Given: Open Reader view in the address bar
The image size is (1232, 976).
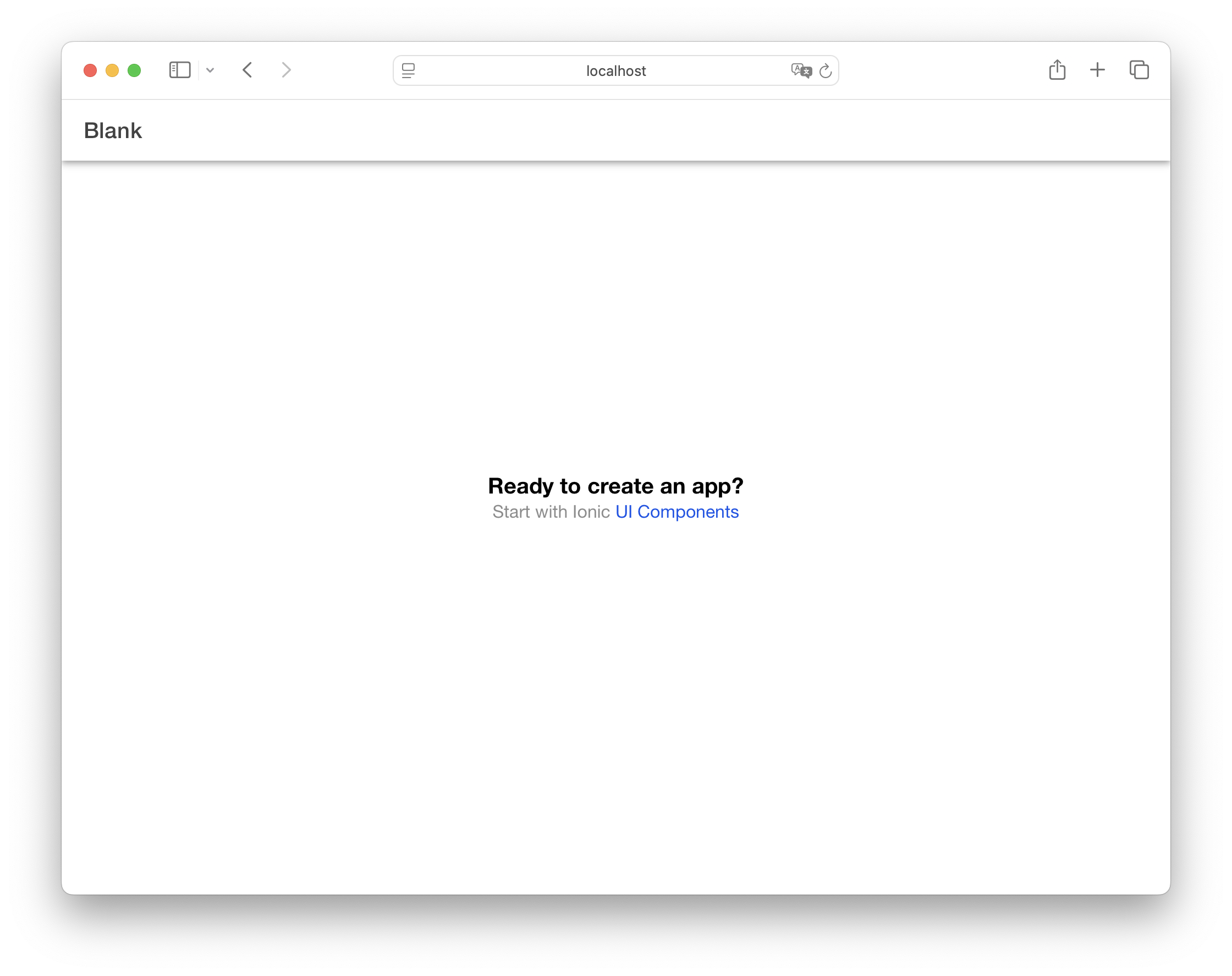Looking at the screenshot, I should pos(408,70).
